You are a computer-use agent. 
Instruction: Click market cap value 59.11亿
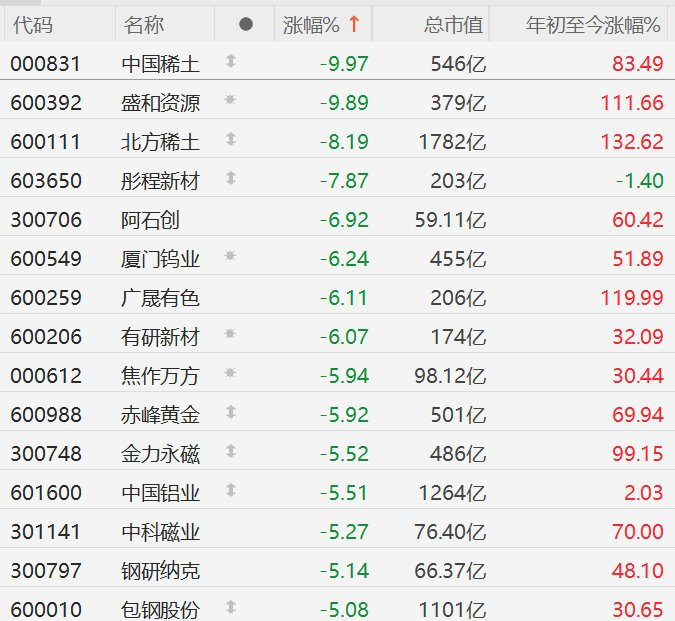(x=450, y=220)
